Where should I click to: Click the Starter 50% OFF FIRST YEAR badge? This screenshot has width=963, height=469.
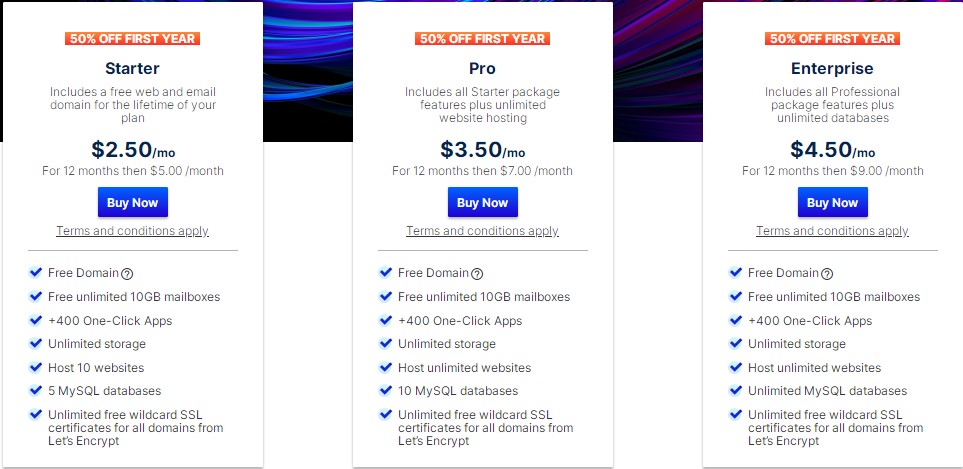click(x=132, y=39)
